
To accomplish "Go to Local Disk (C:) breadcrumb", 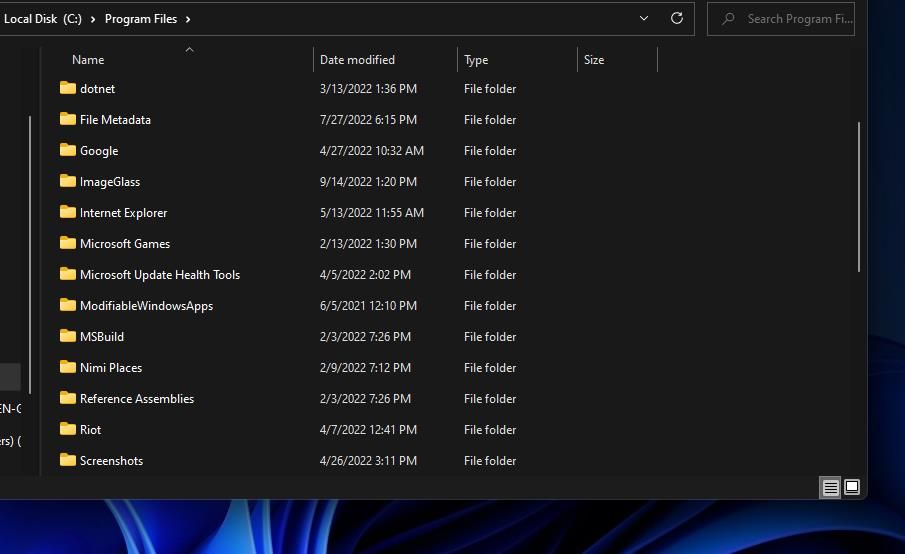I will (43, 18).
